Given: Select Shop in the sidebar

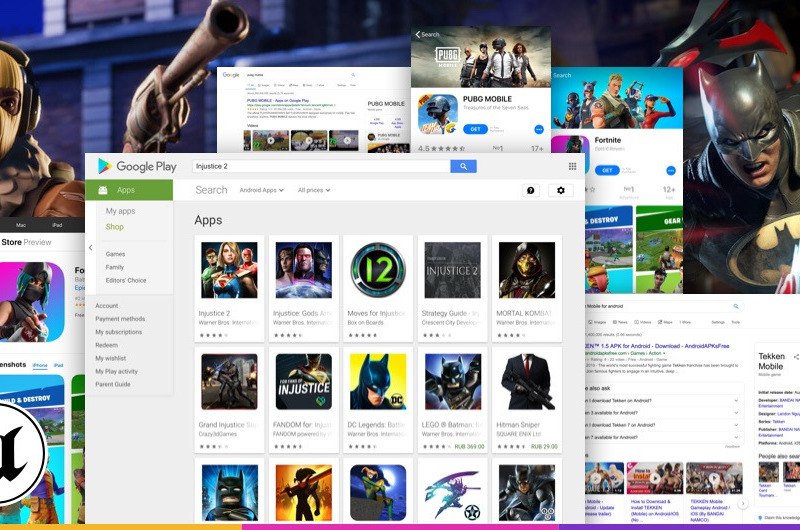Looking at the screenshot, I should pos(114,227).
